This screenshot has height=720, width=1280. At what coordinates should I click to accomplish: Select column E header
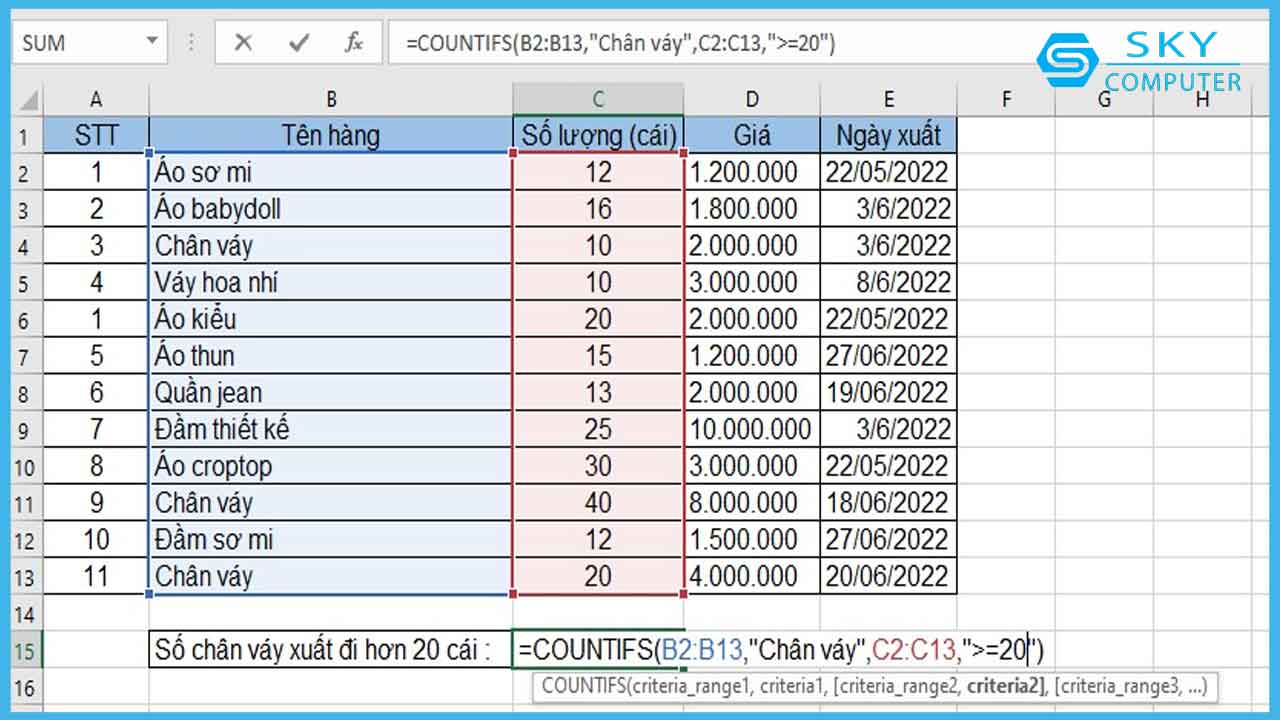click(x=888, y=99)
